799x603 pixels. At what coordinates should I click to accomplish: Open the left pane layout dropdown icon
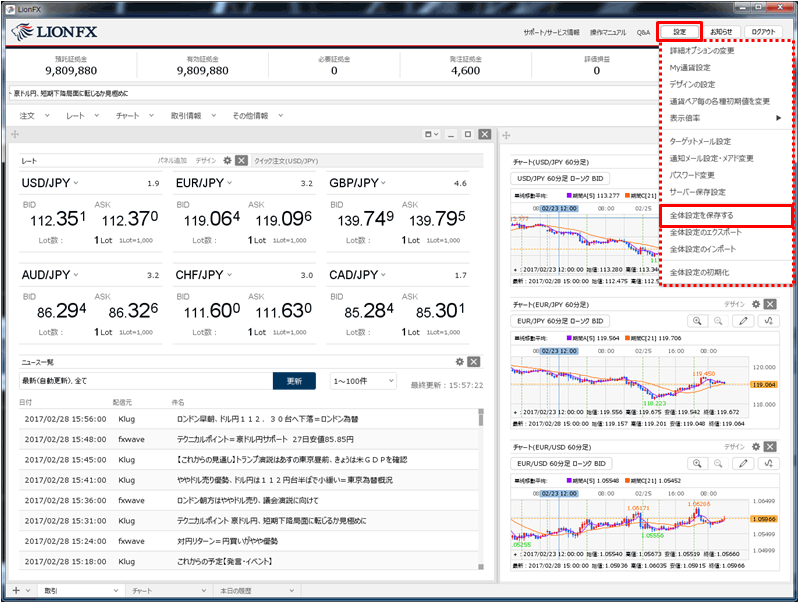tap(432, 135)
